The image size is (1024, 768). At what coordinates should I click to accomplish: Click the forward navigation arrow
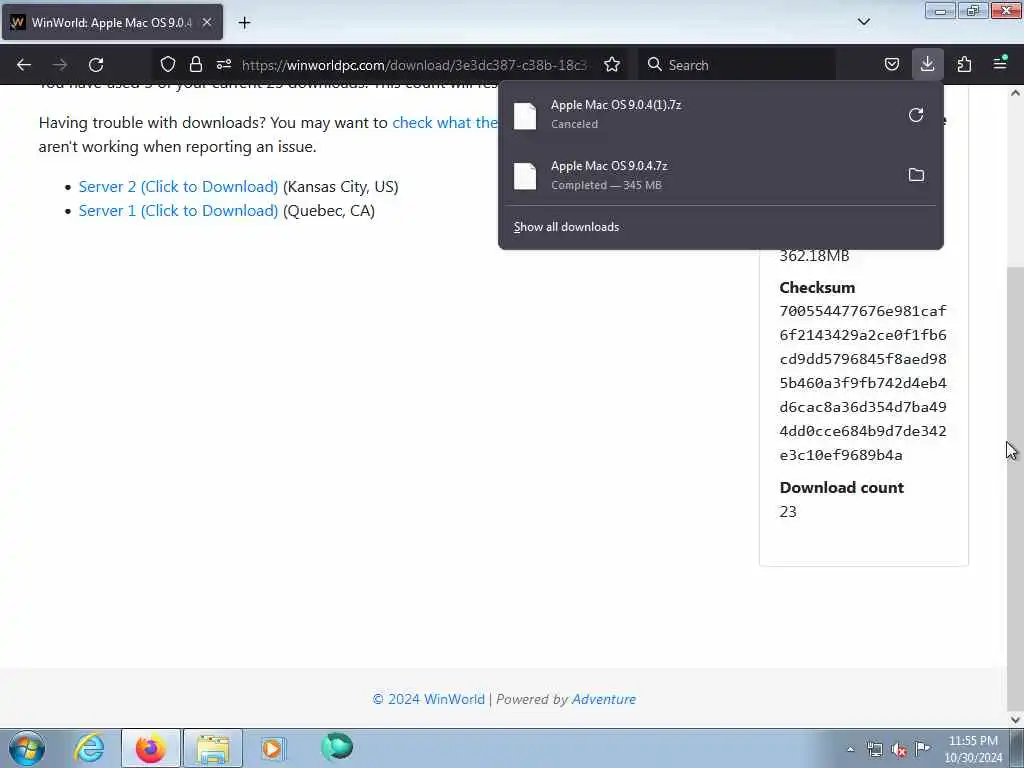(60, 65)
